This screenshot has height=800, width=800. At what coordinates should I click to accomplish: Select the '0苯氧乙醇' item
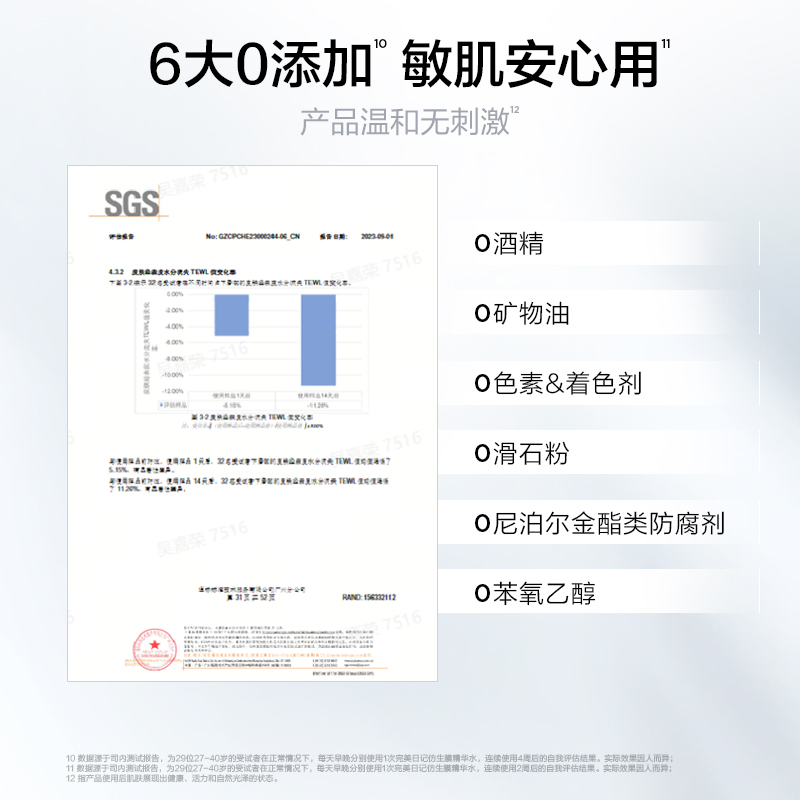(536, 594)
